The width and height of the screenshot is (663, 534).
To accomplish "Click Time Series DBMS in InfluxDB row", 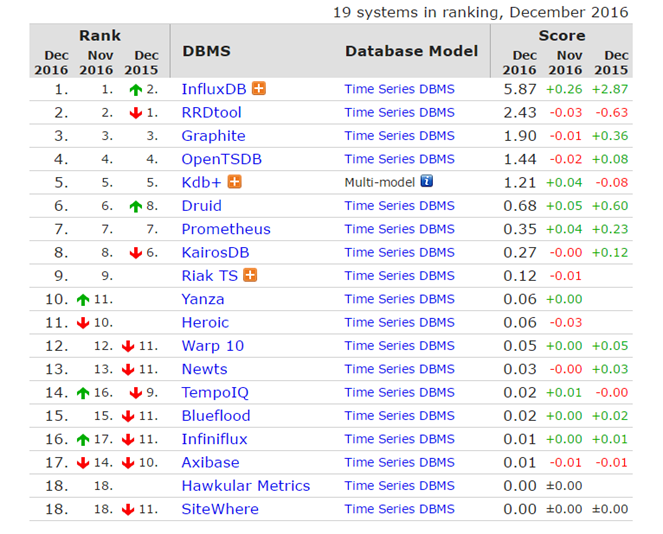I will pyautogui.click(x=400, y=89).
